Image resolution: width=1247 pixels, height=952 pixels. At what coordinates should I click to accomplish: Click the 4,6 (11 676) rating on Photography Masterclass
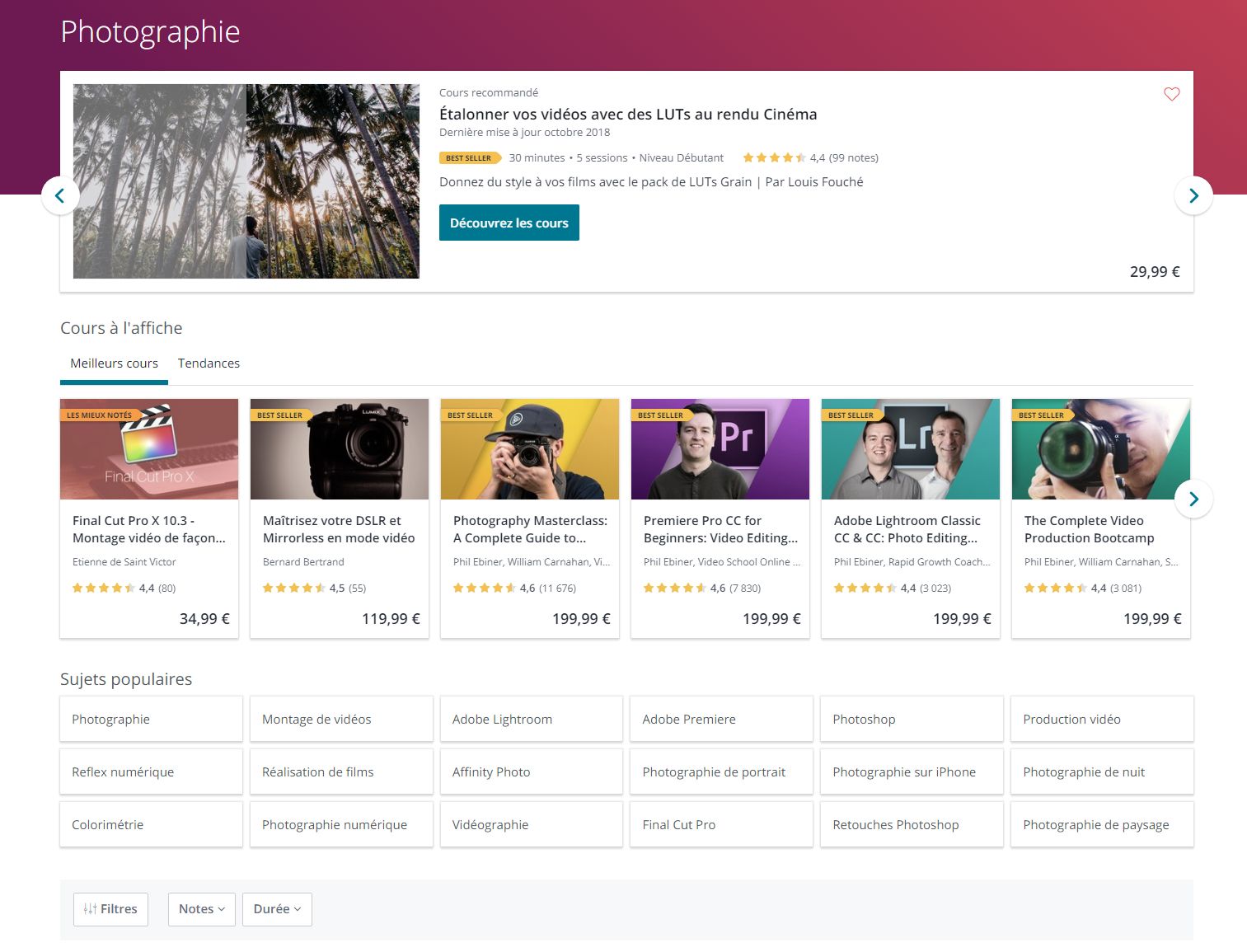514,589
